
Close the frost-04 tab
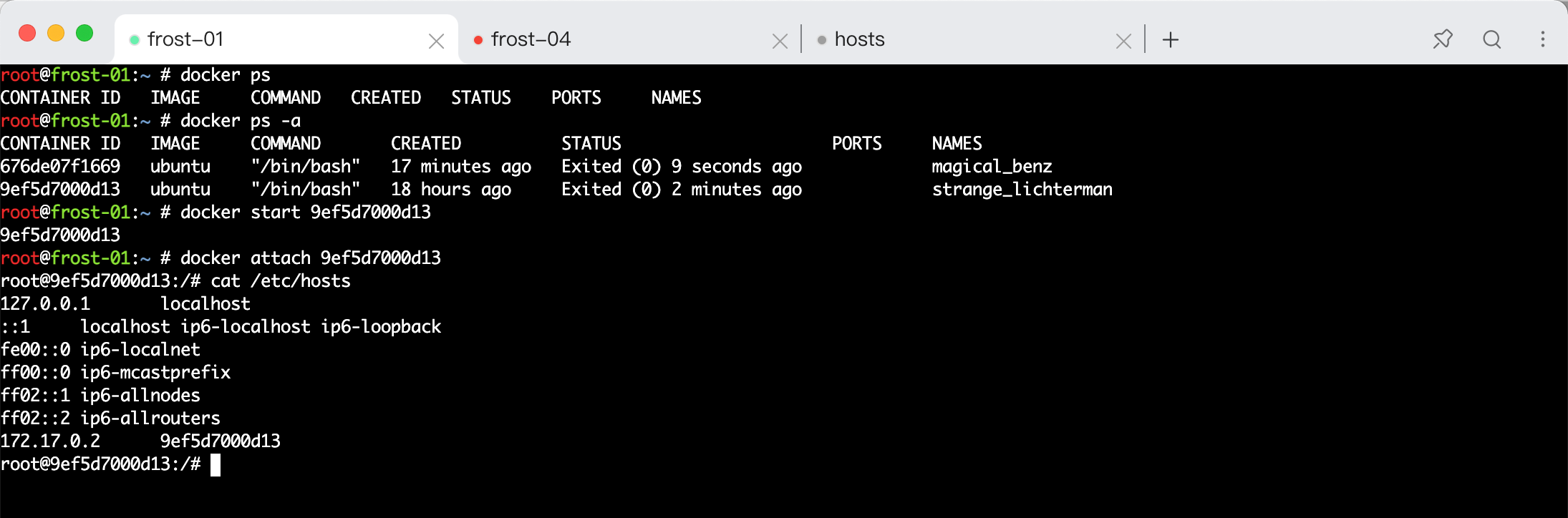click(x=780, y=41)
